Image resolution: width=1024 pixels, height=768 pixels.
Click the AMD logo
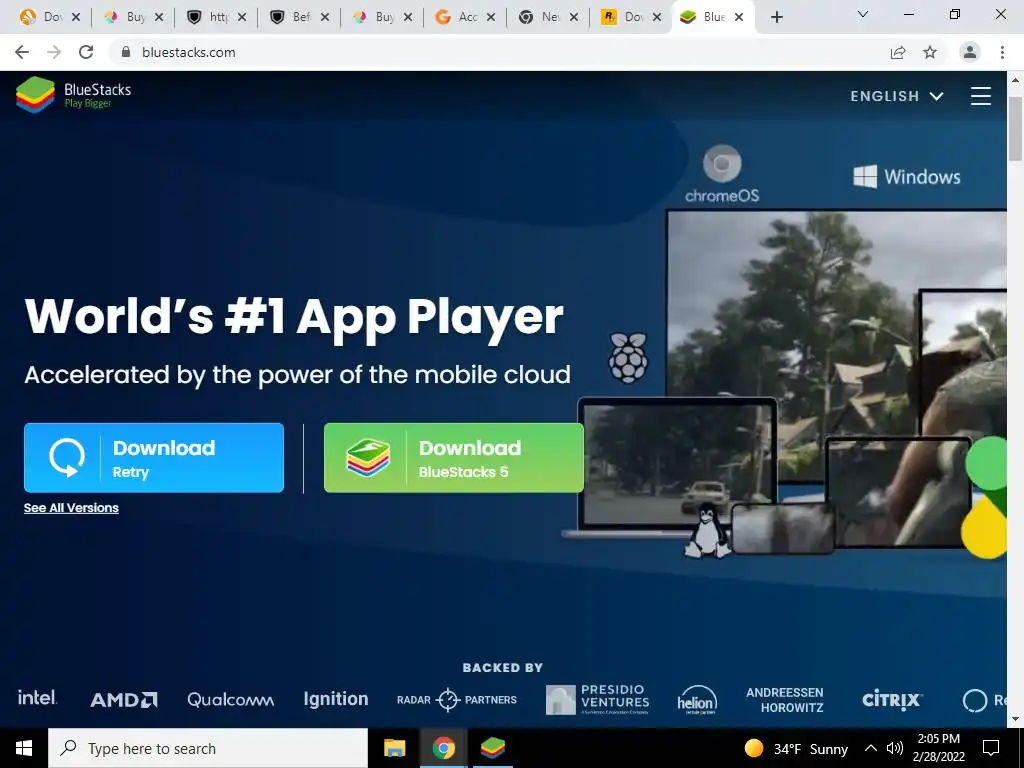coord(124,700)
